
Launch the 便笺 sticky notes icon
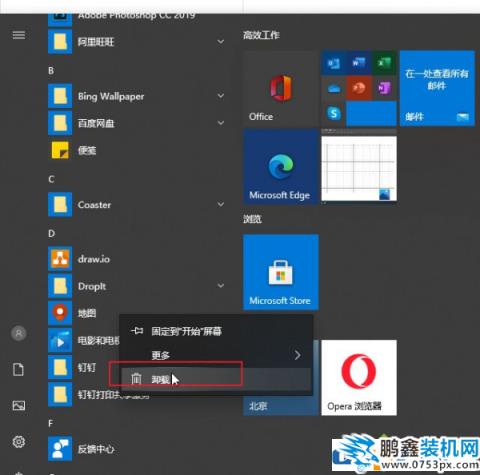60,150
